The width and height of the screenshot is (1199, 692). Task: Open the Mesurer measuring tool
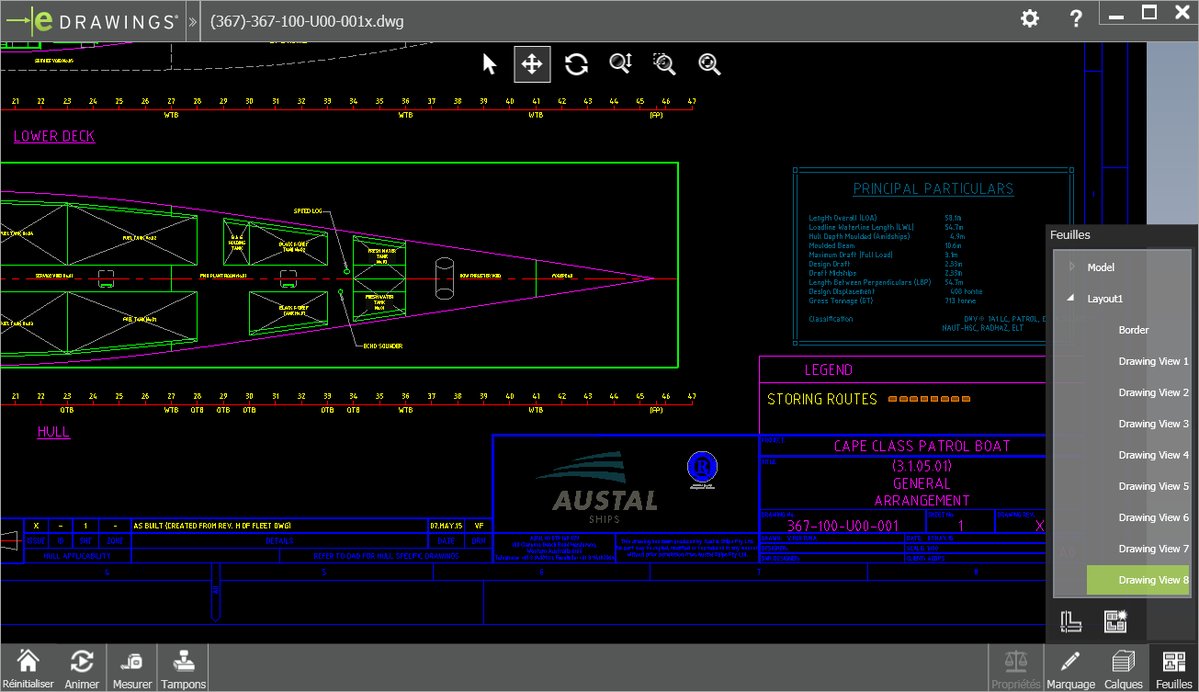[x=131, y=665]
